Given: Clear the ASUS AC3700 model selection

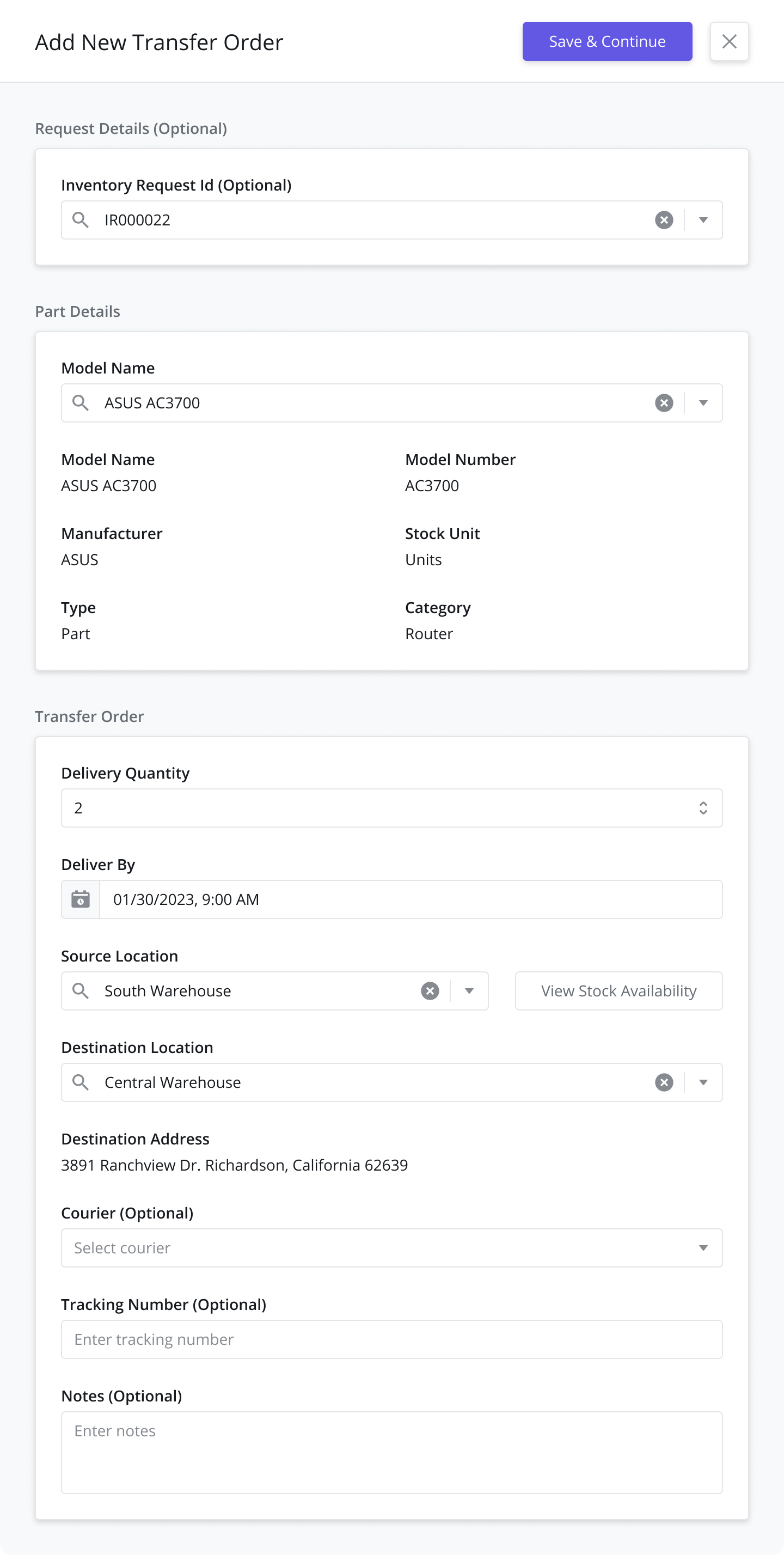Looking at the screenshot, I should pyautogui.click(x=664, y=403).
